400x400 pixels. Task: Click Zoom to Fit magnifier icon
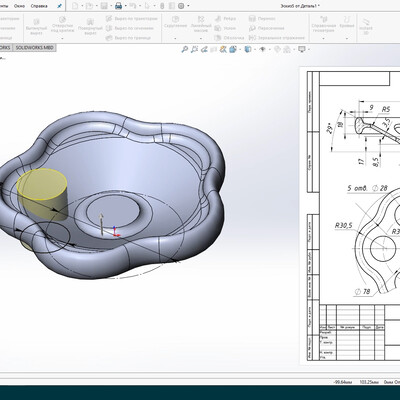coord(185,49)
